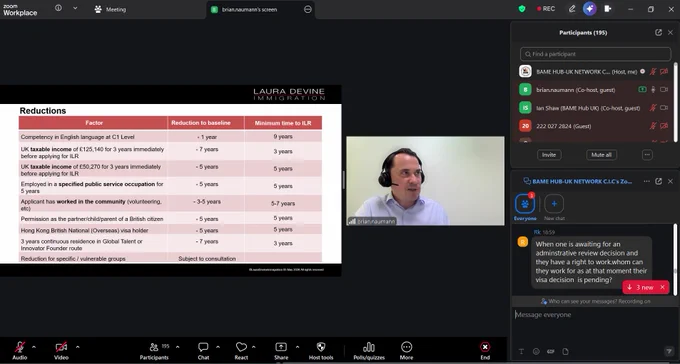Open the participants more options ellipsis
Viewport: 680px width, 364px height.
tap(647, 155)
